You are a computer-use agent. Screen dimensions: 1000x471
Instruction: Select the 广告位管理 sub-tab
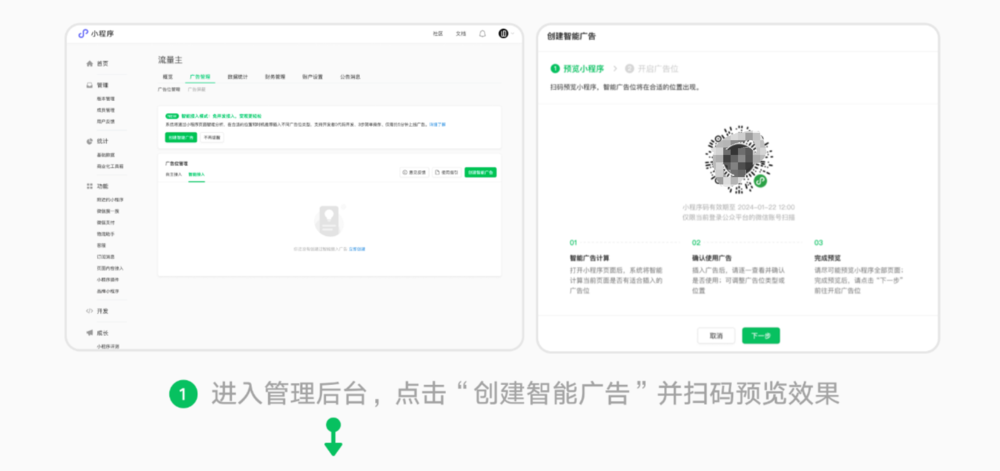coord(169,90)
